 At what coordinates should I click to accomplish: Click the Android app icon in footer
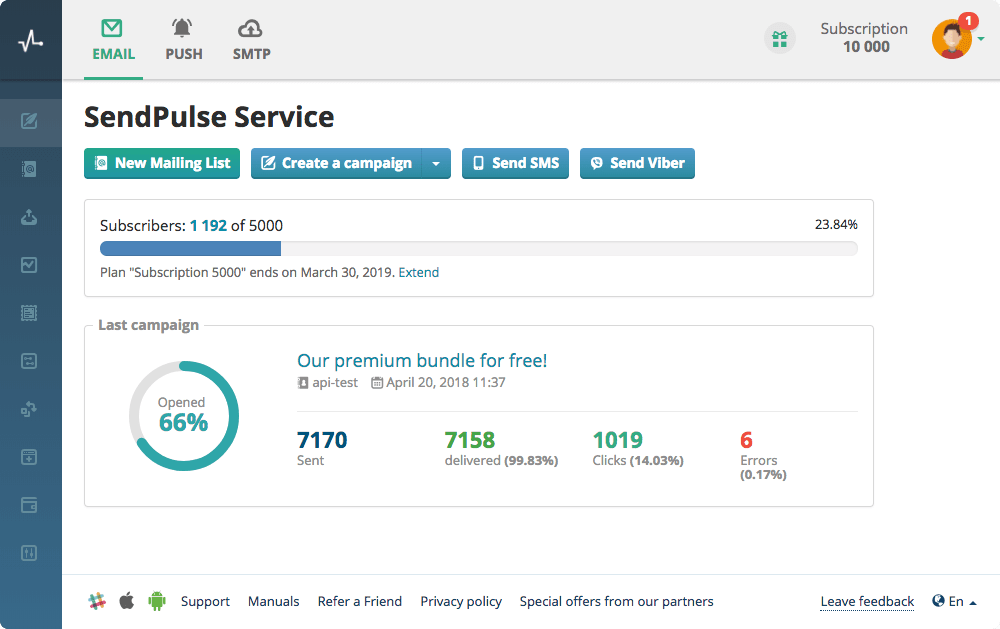[x=157, y=601]
